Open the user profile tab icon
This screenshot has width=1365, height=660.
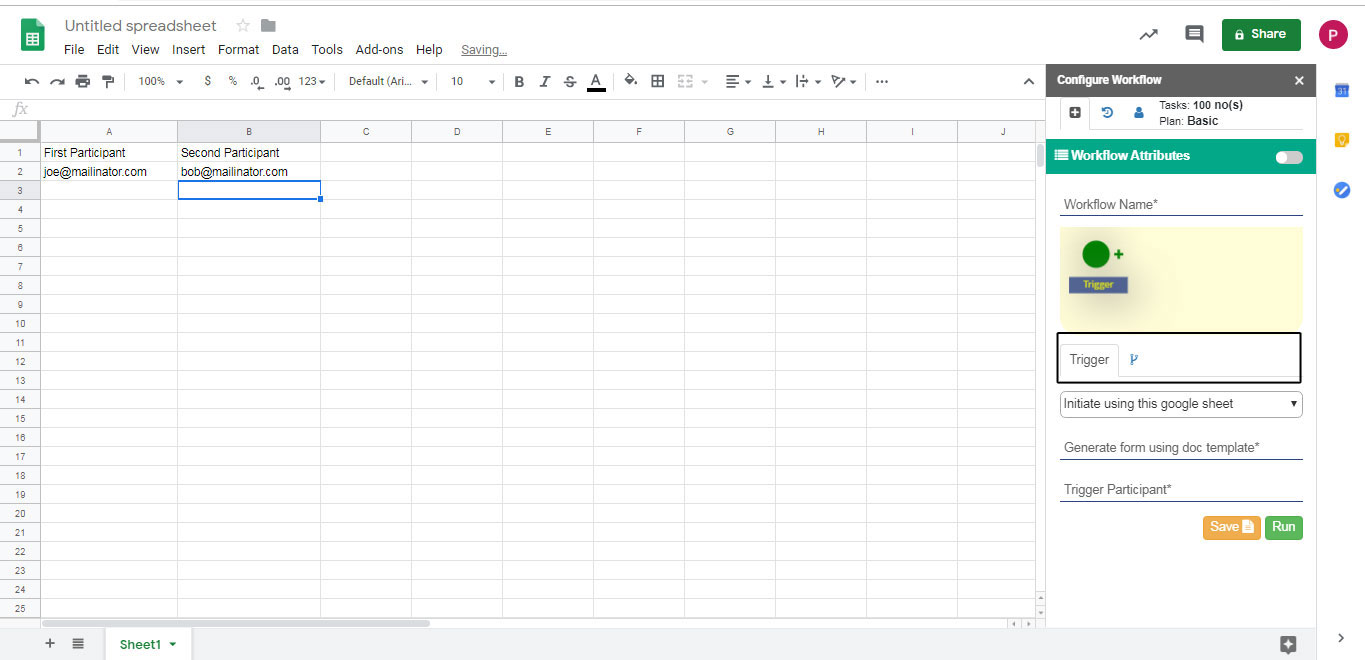(x=1139, y=113)
